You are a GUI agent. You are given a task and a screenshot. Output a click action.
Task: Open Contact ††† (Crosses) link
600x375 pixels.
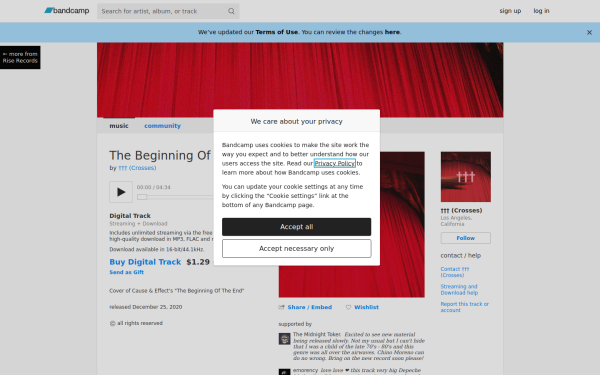tap(455, 272)
